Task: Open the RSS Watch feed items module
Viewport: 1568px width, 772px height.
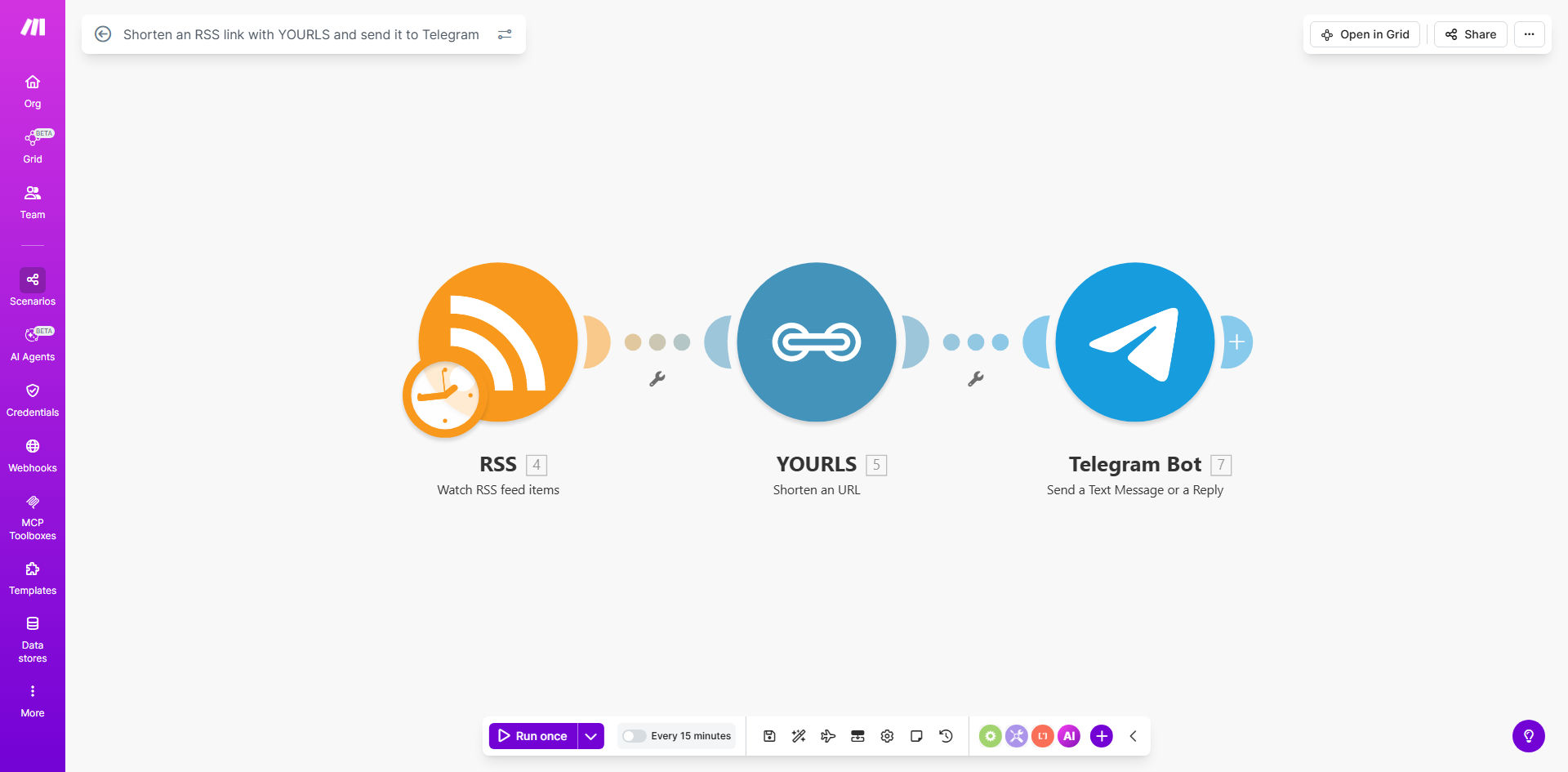Action: (x=499, y=341)
